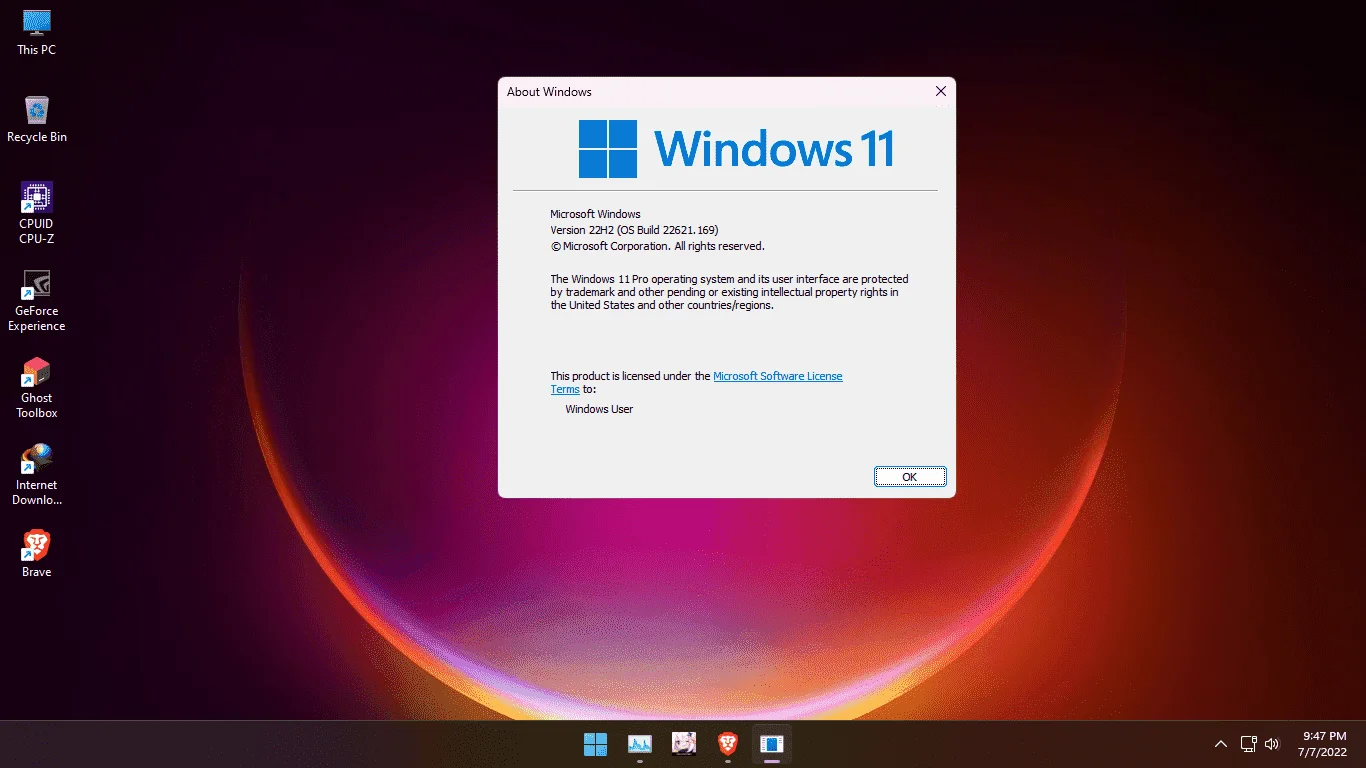The image size is (1366, 768).
Task: Select the Internet Download Manager shortcut
Action: [37, 474]
